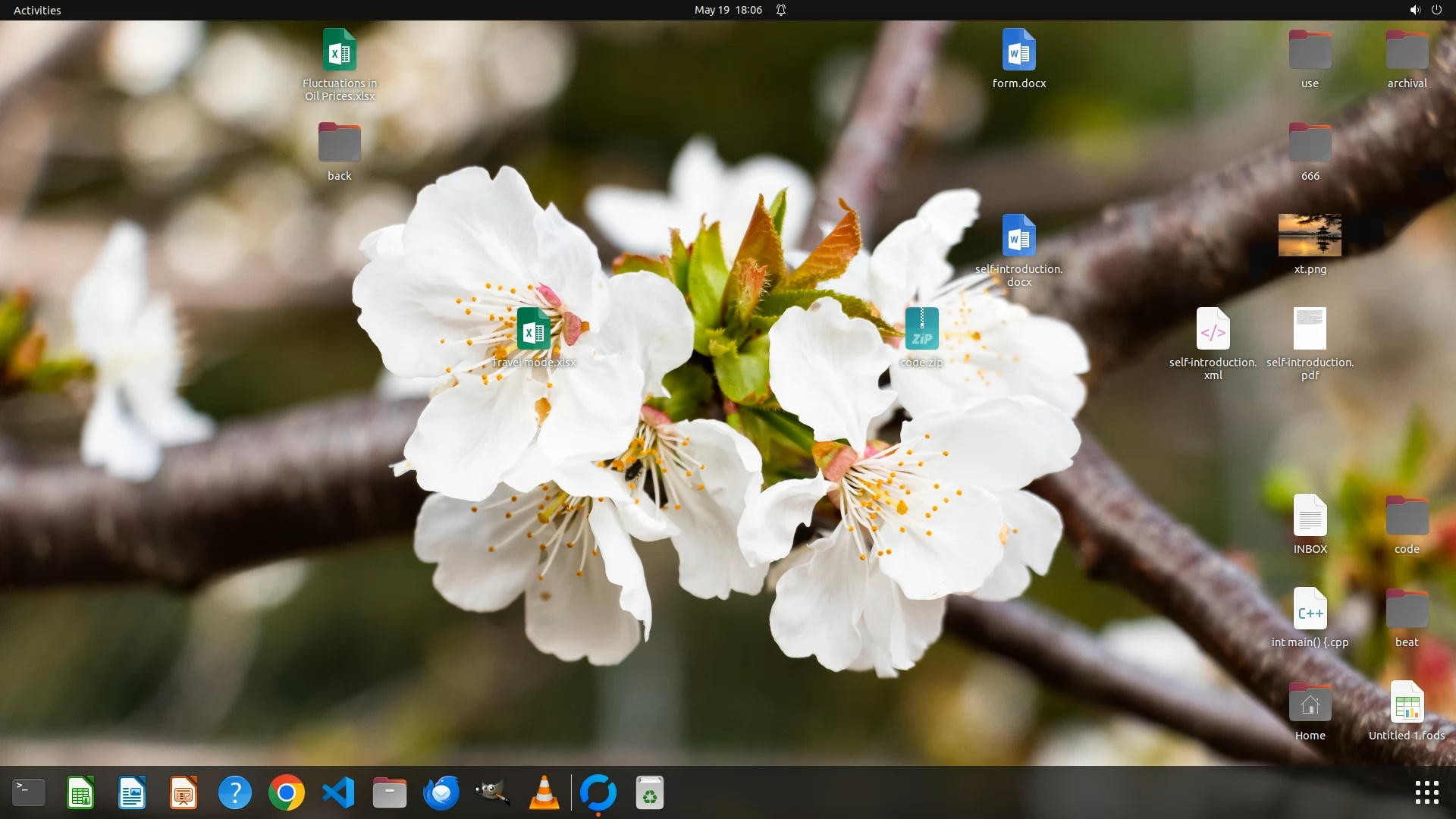The image size is (1456, 819).
Task: Open LibreOffice Impress in the dock
Action: point(184,792)
